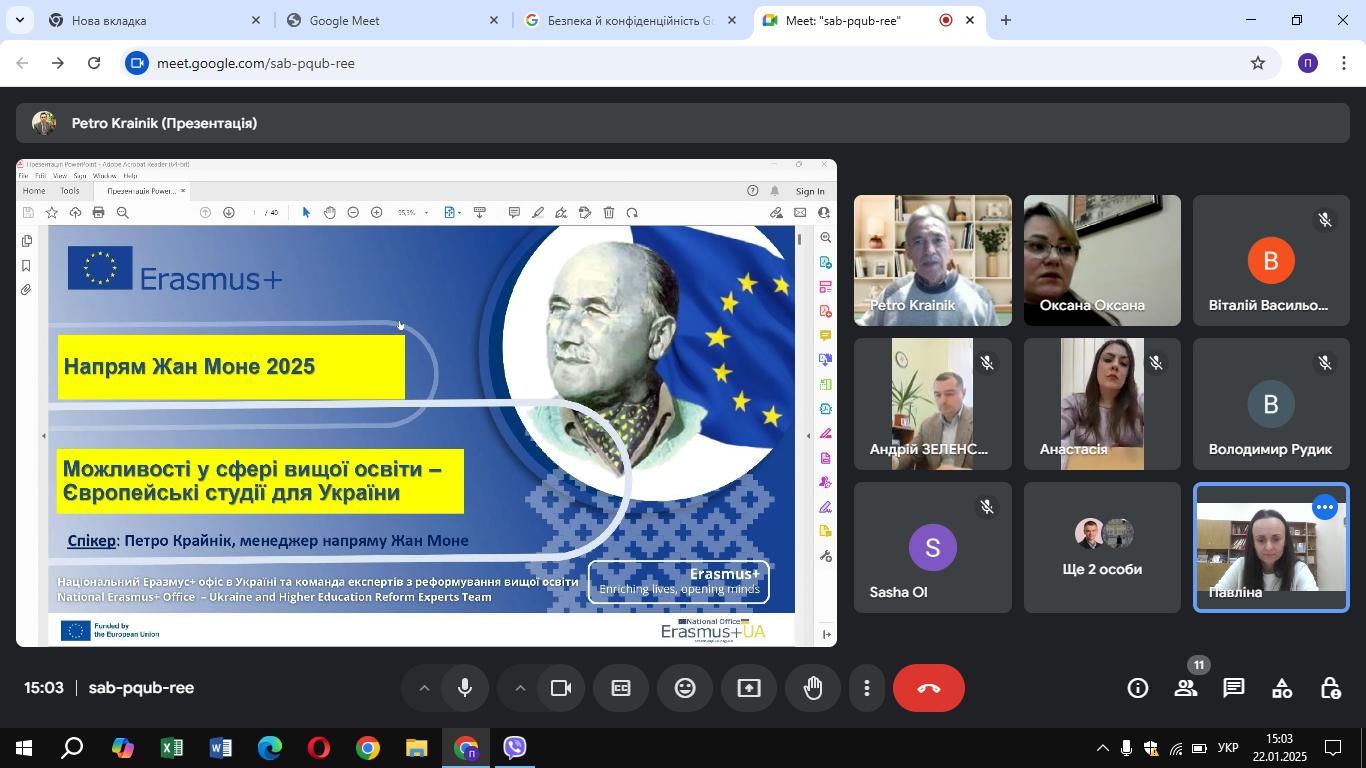Open the people list with 11 participants
Screen dimensions: 1366x768
click(x=1186, y=688)
